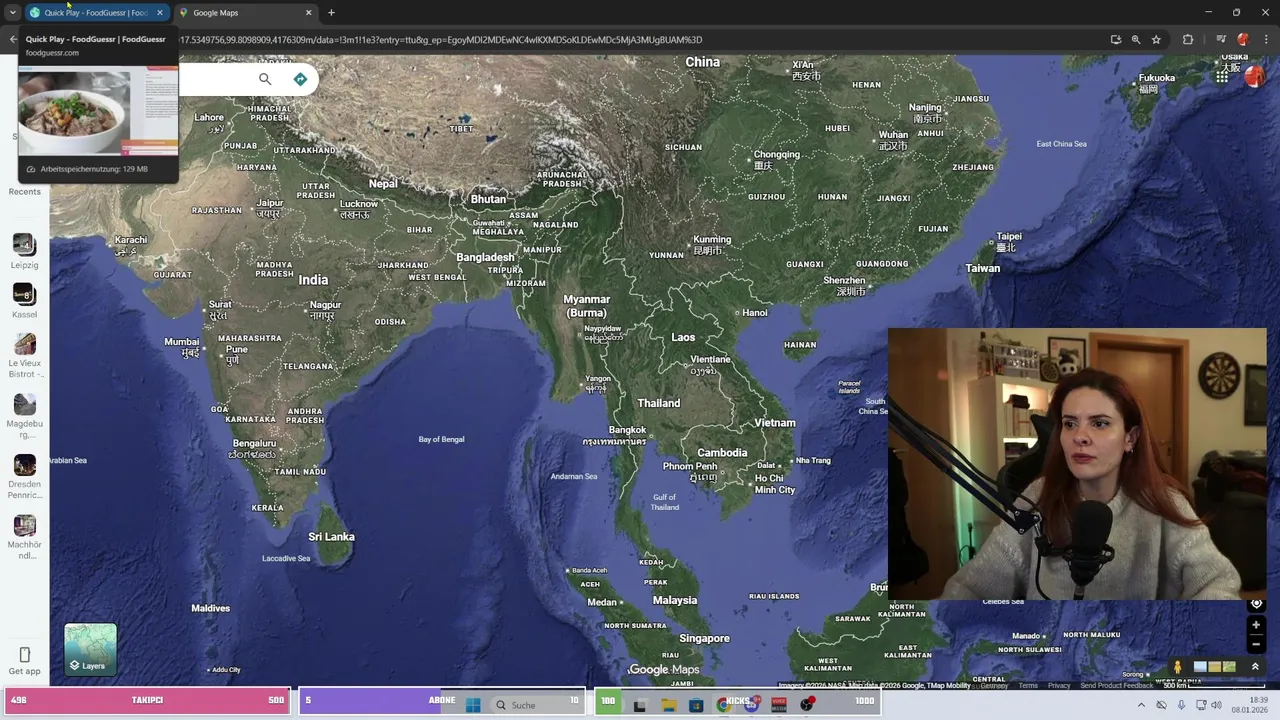Image resolution: width=1280 pixels, height=720 pixels.
Task: Open the Magdeburg recent place
Action: click(25, 416)
